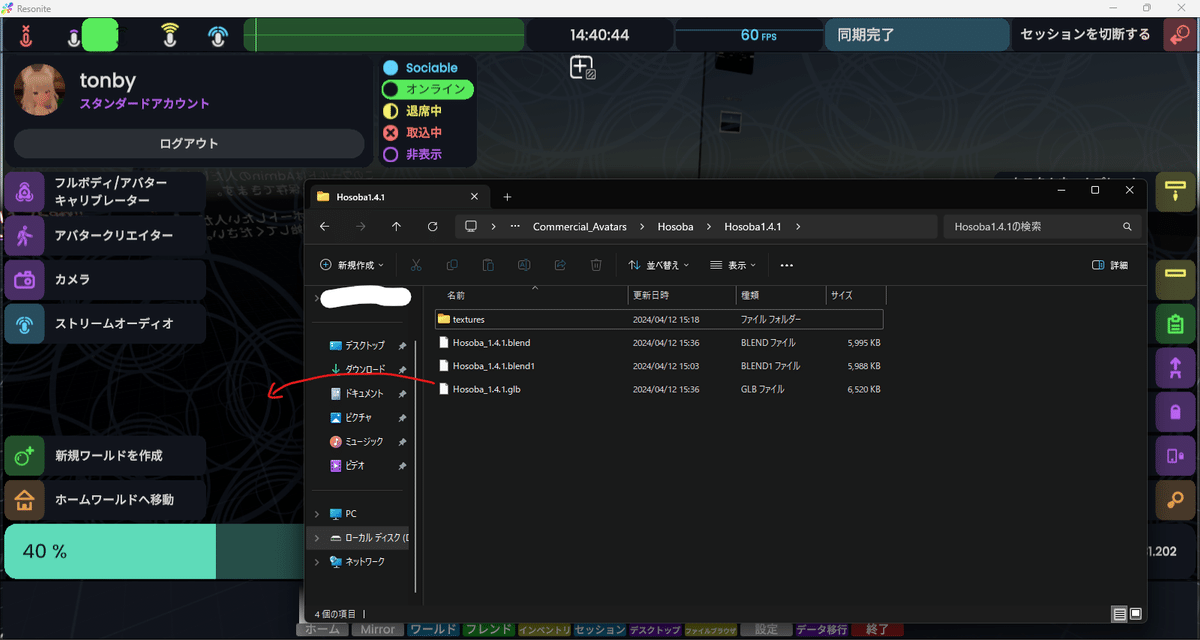Select Hosoba_1.4.1.blend1 file
The image size is (1200, 640).
pyautogui.click(x=660, y=366)
